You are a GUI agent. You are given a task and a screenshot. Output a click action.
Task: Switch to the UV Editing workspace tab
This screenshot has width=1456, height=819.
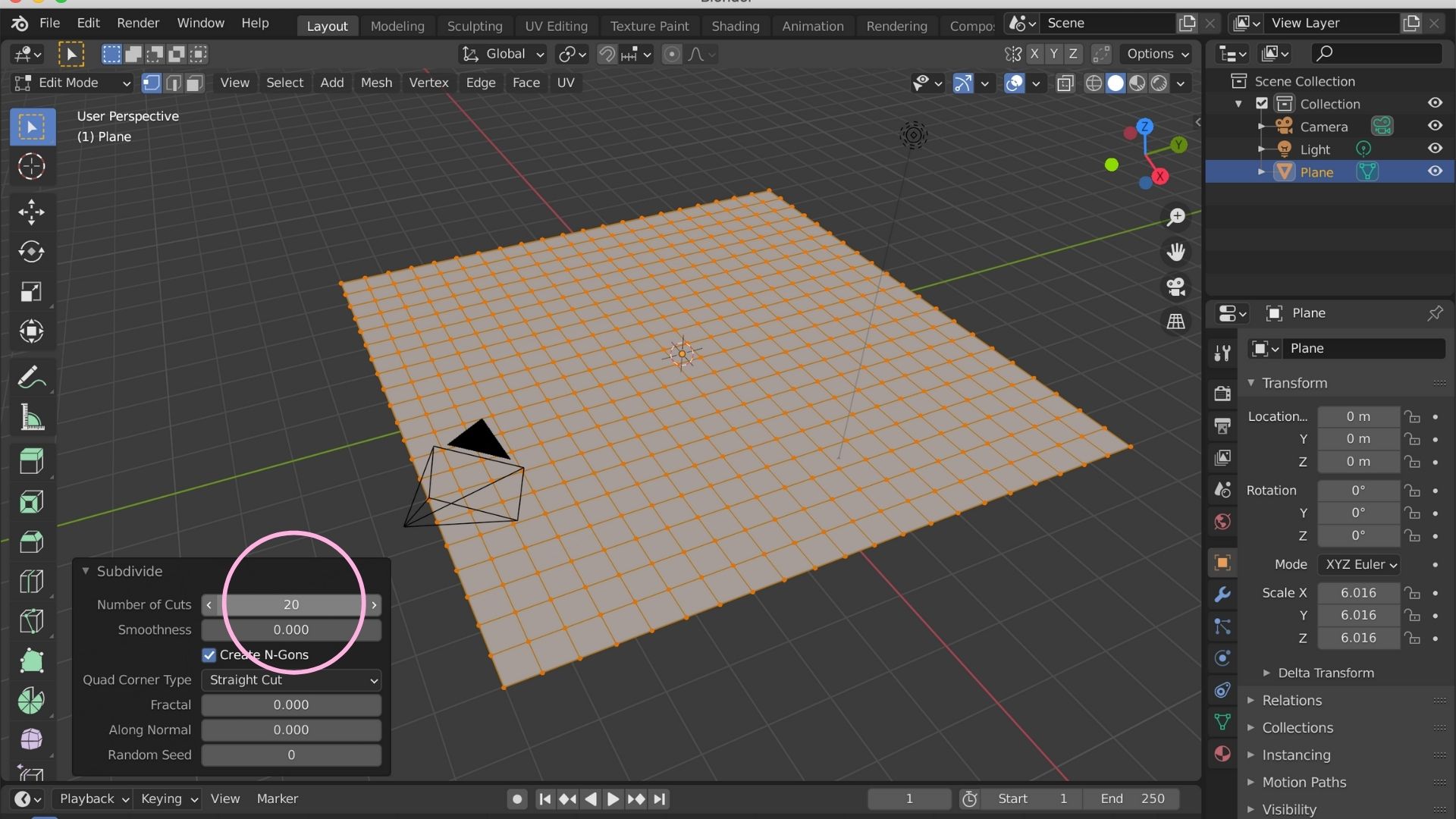click(x=556, y=25)
